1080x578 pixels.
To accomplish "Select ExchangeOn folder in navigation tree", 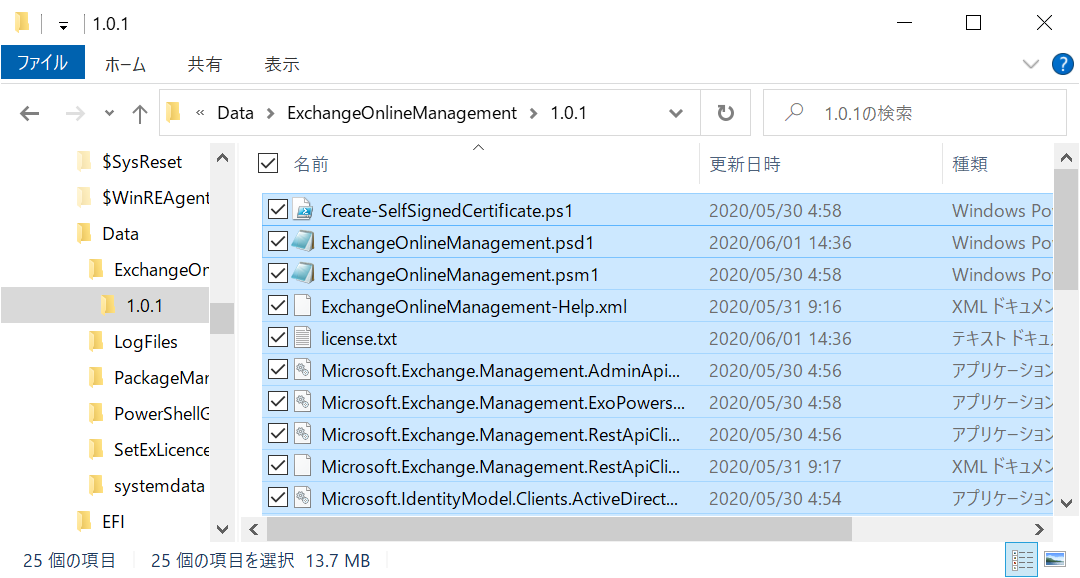I will (x=161, y=269).
